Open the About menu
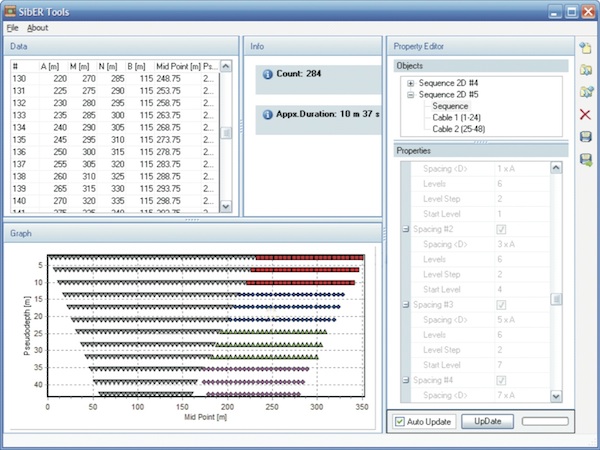This screenshot has height=450, width=600. [37, 28]
